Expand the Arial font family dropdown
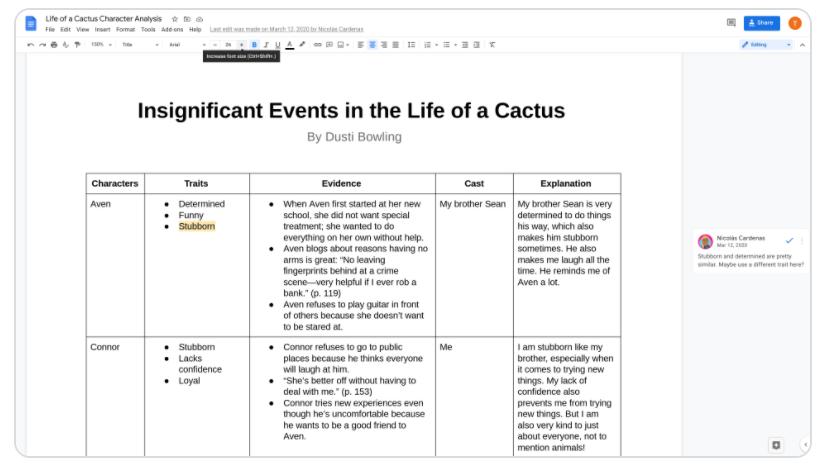822x468 pixels. click(186, 44)
